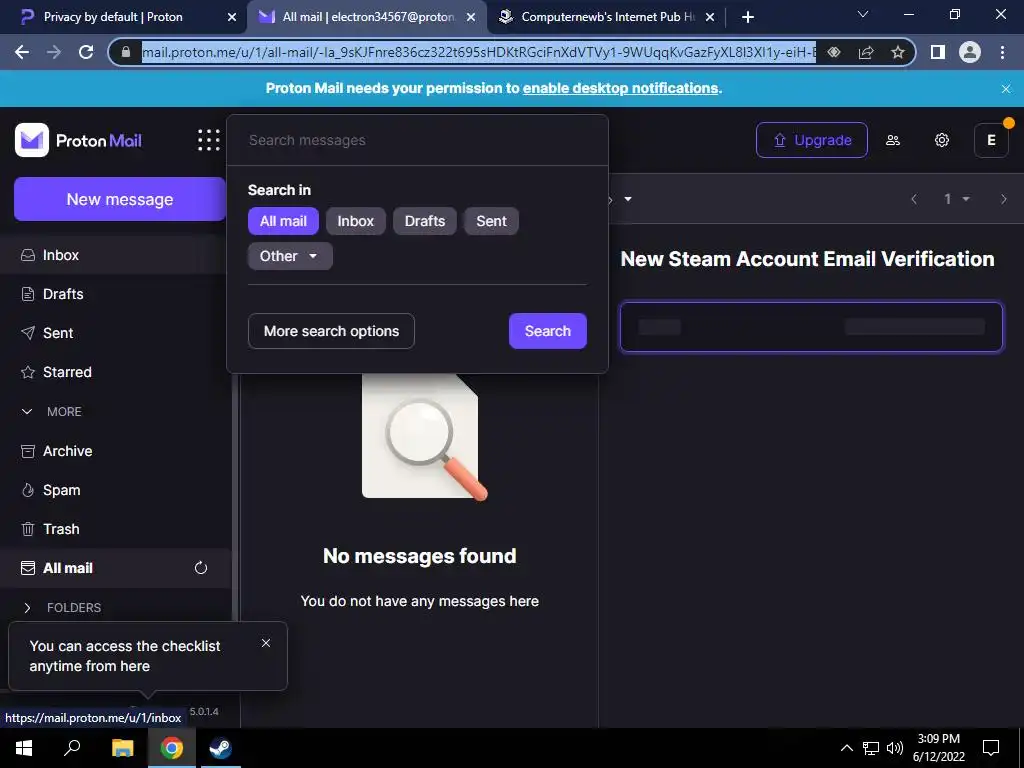Click the Proton Mail logo

pos(78,140)
